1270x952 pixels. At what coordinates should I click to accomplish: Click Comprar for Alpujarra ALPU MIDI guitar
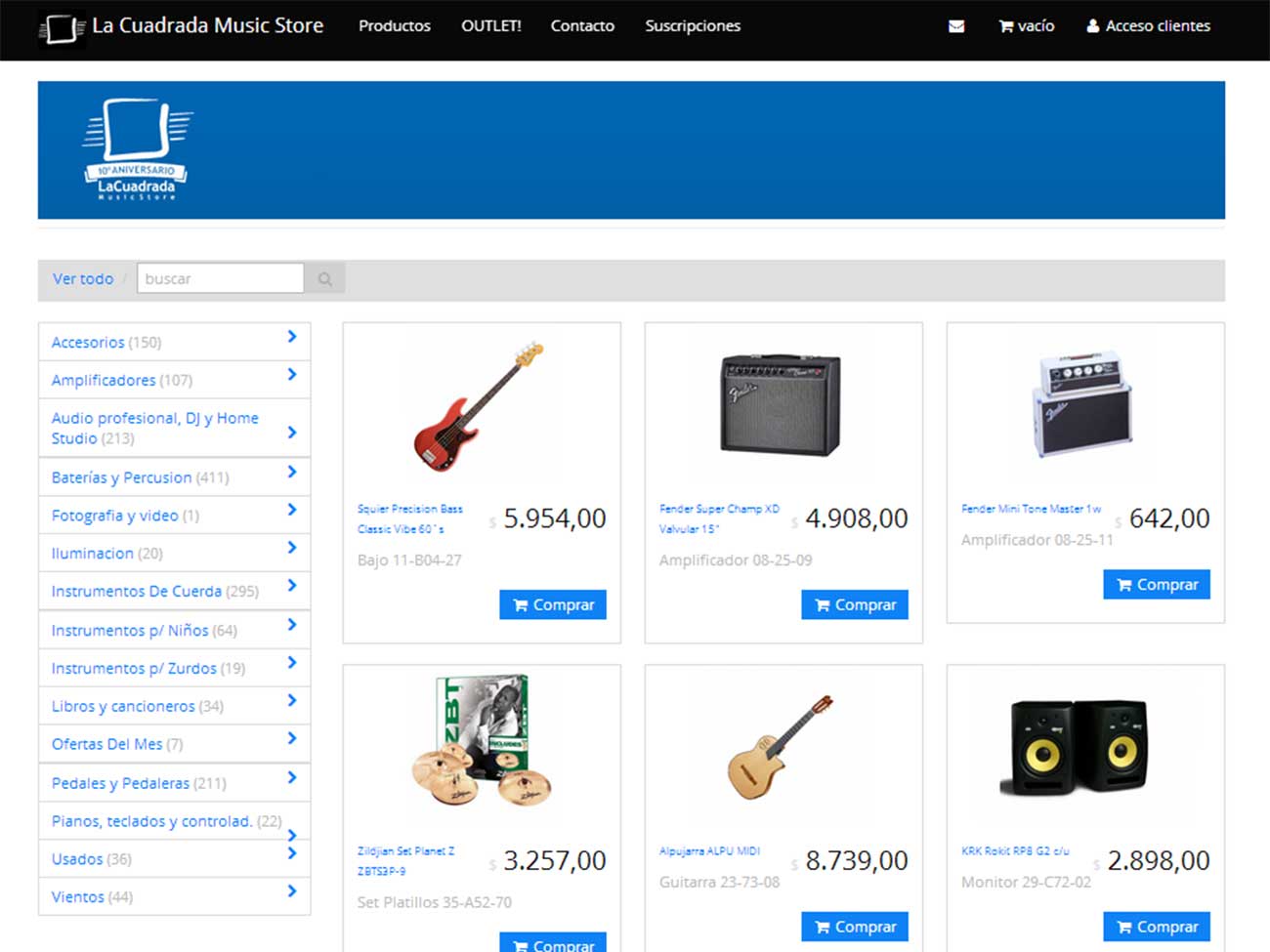pos(855,927)
